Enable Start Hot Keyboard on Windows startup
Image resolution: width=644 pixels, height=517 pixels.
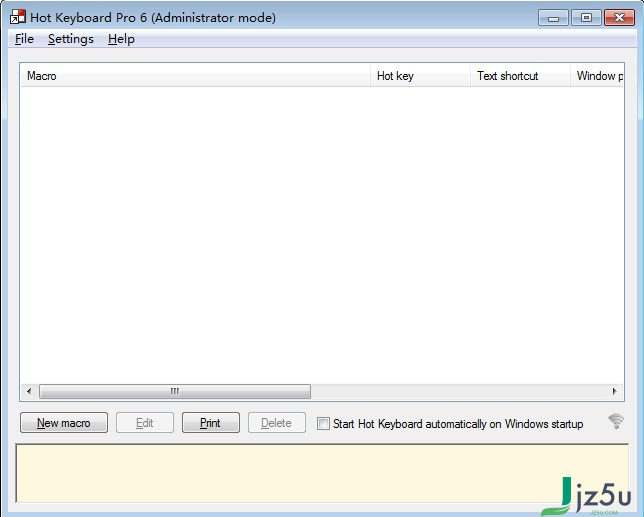323,423
